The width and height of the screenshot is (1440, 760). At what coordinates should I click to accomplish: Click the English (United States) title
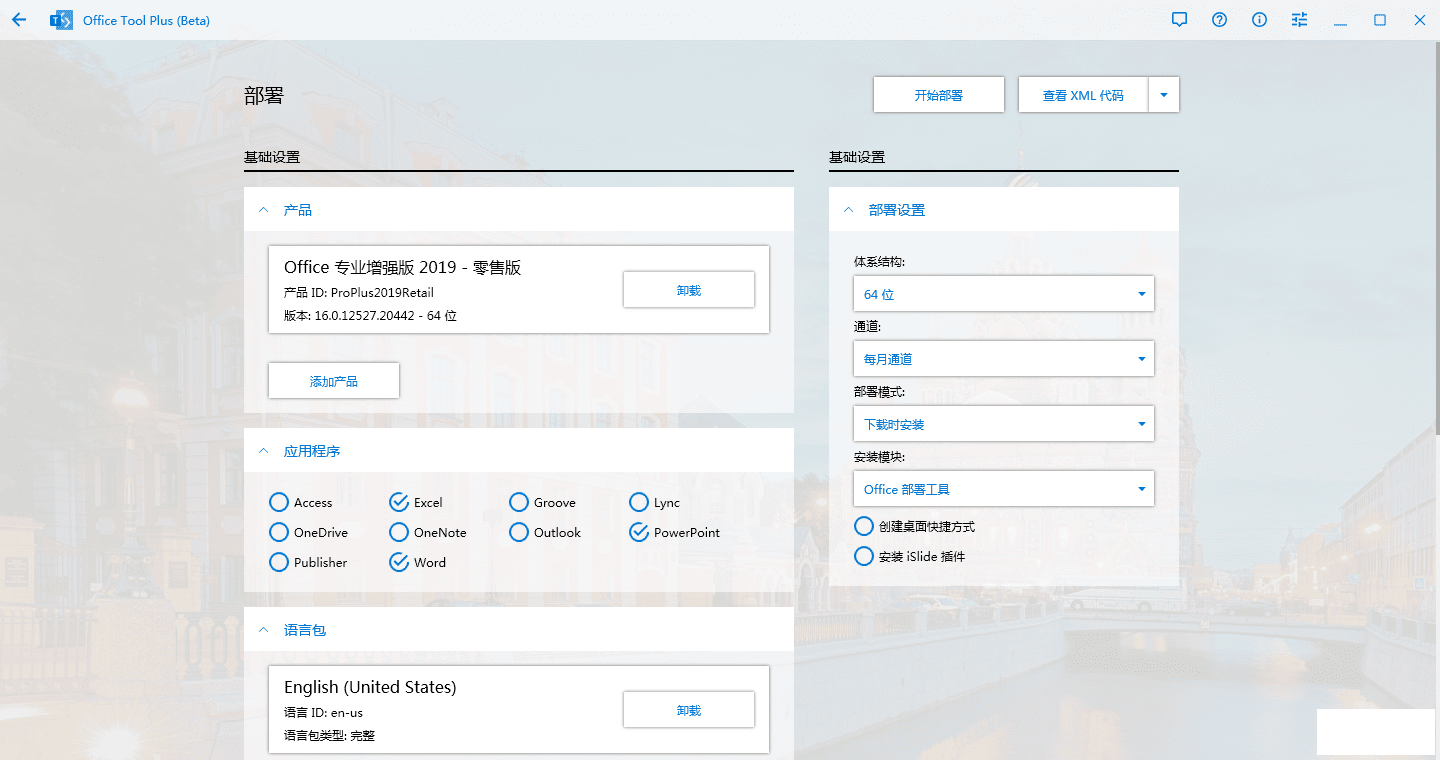(370, 687)
